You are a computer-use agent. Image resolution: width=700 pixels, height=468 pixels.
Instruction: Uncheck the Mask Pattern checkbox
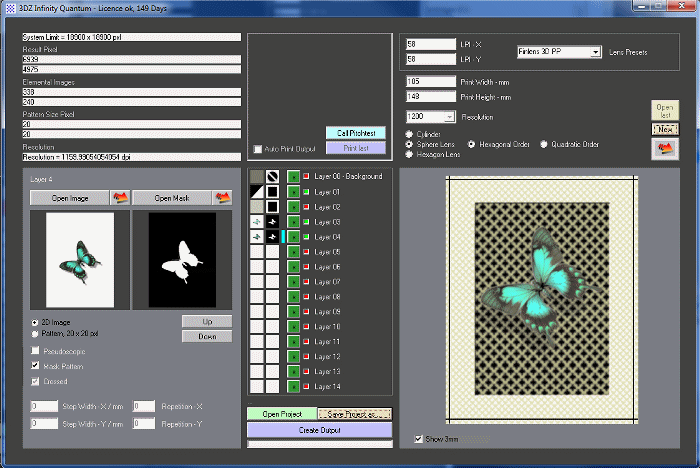tap(36, 366)
